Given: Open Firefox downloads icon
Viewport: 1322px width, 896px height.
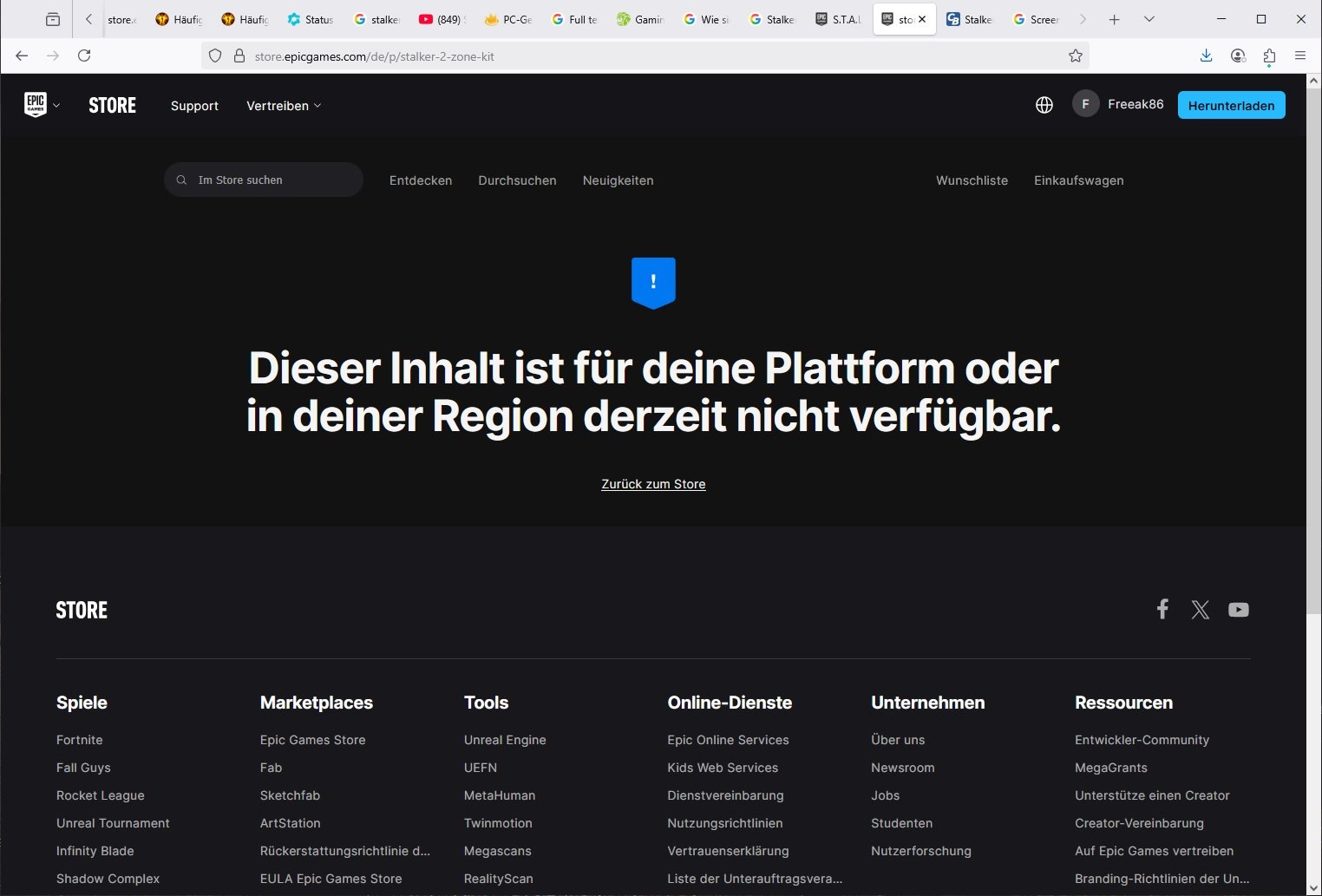Looking at the screenshot, I should 1206,56.
